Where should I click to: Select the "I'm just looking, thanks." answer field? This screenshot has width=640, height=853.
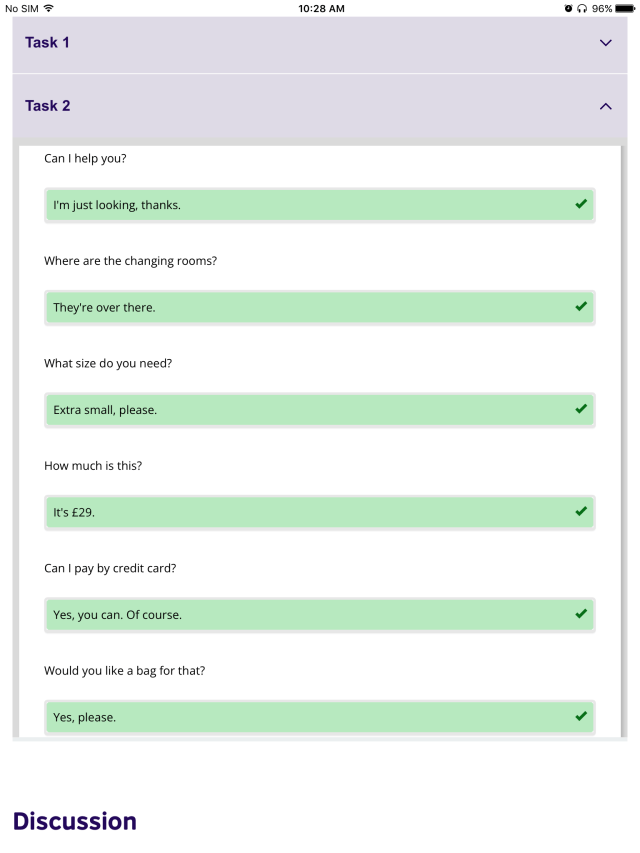(300, 205)
